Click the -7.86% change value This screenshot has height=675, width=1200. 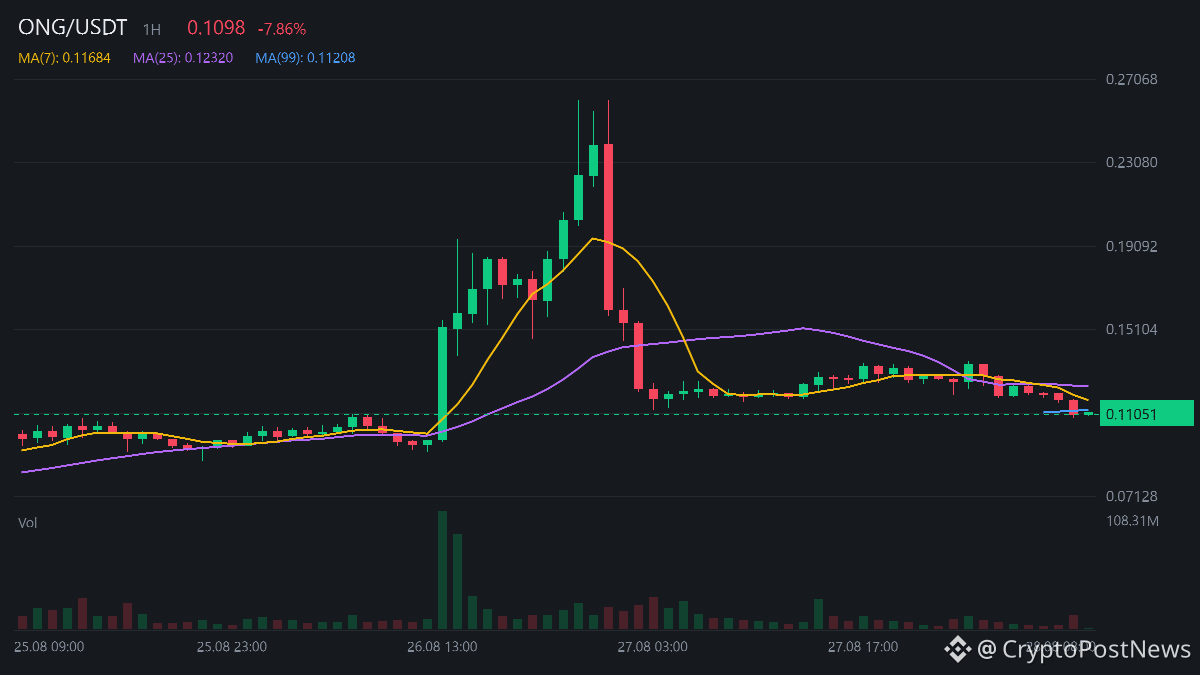click(282, 29)
